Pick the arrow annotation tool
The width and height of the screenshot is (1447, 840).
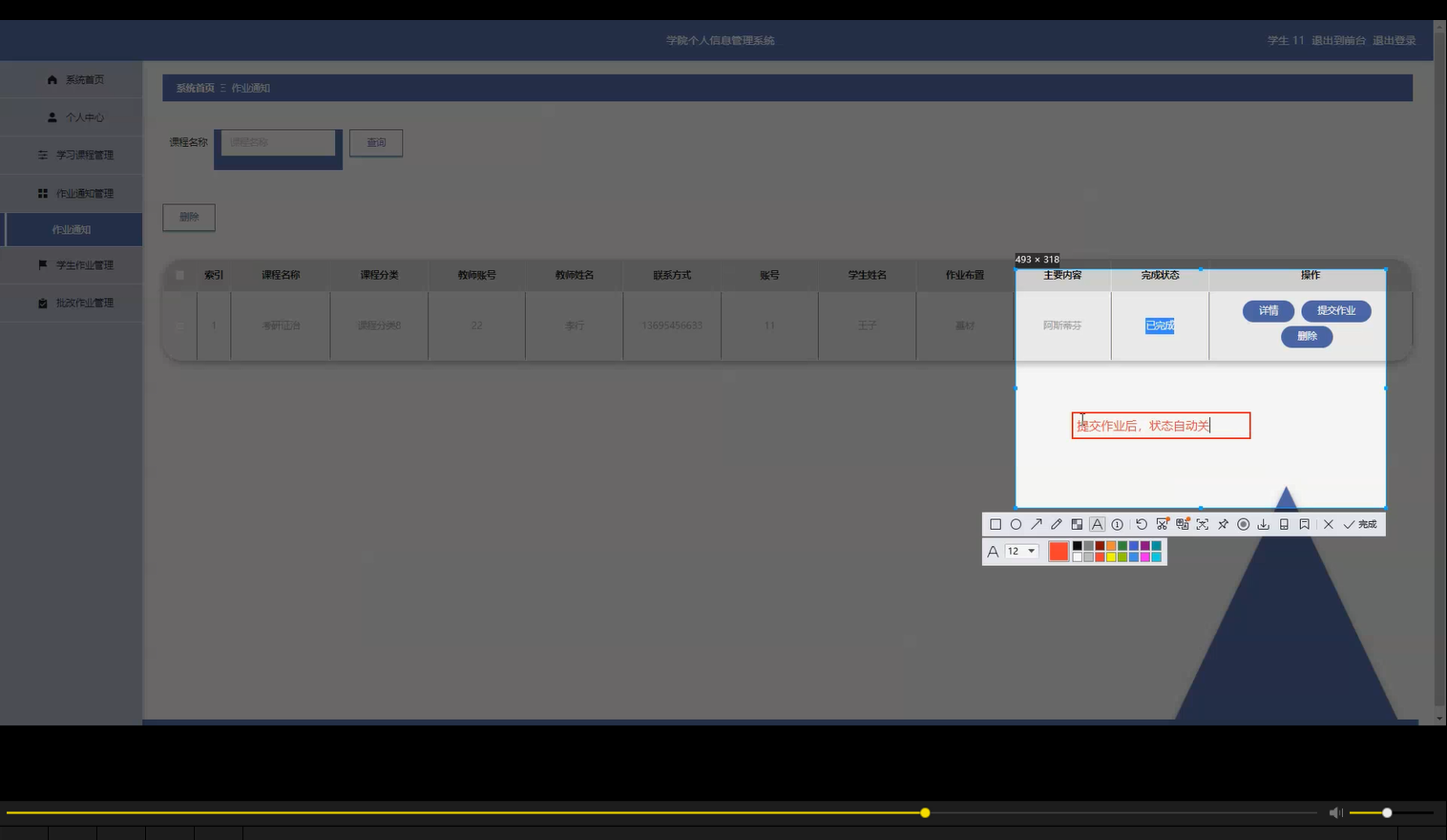point(1037,524)
